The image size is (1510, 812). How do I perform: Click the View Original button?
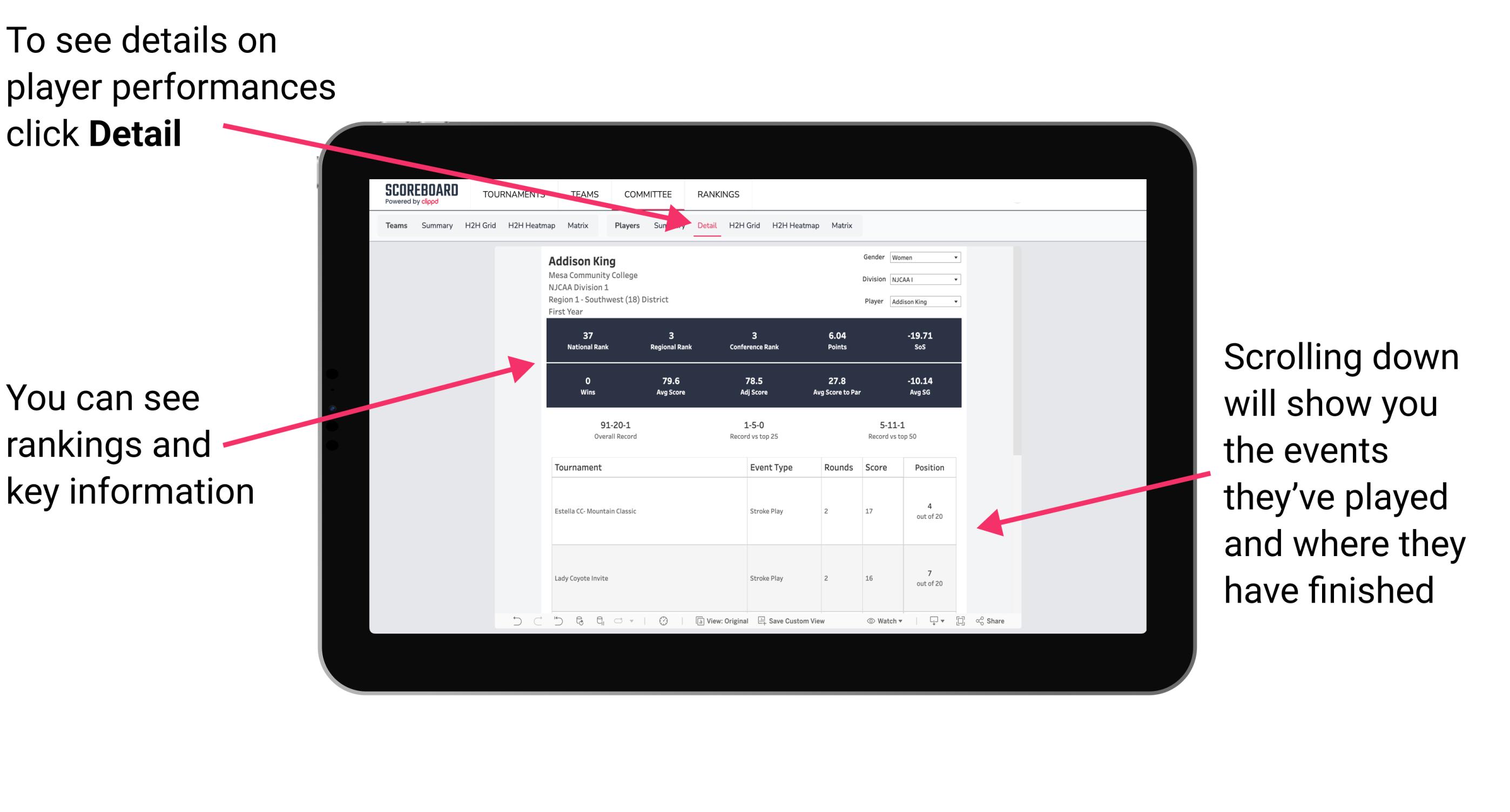click(x=722, y=624)
